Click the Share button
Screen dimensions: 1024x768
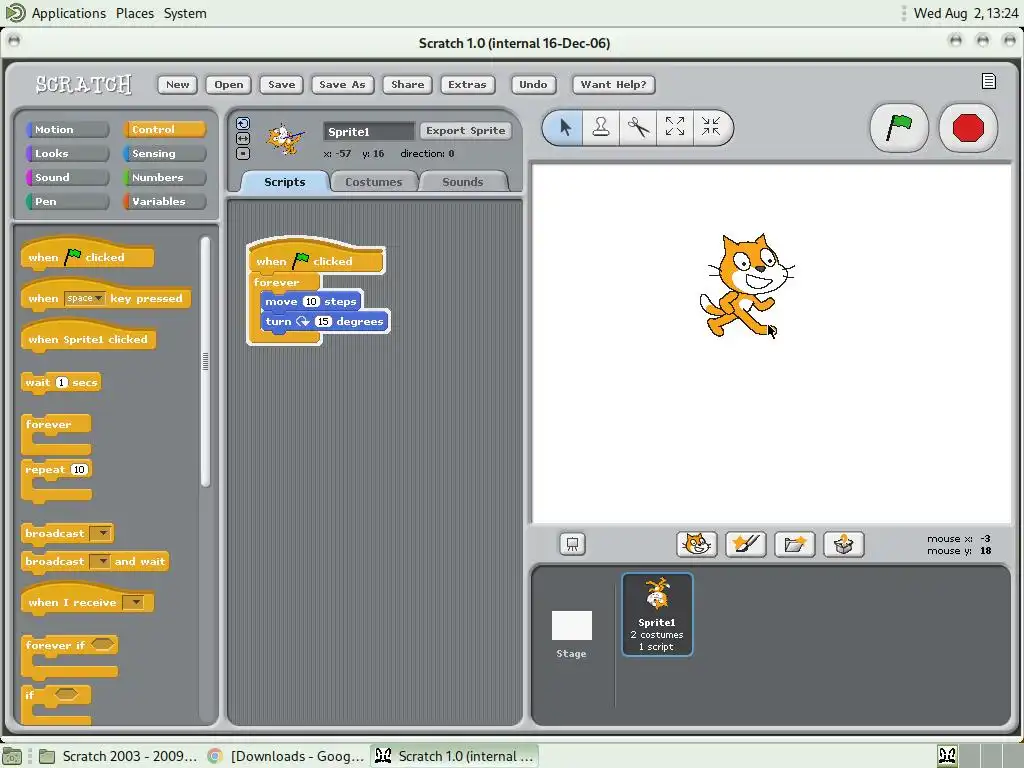click(408, 84)
